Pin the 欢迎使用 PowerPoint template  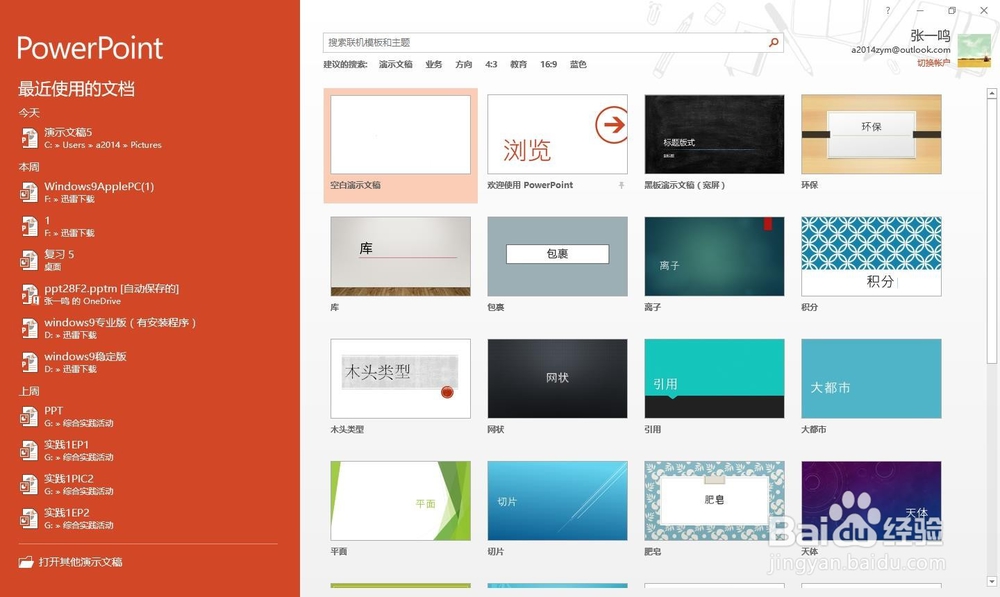pyautogui.click(x=621, y=185)
